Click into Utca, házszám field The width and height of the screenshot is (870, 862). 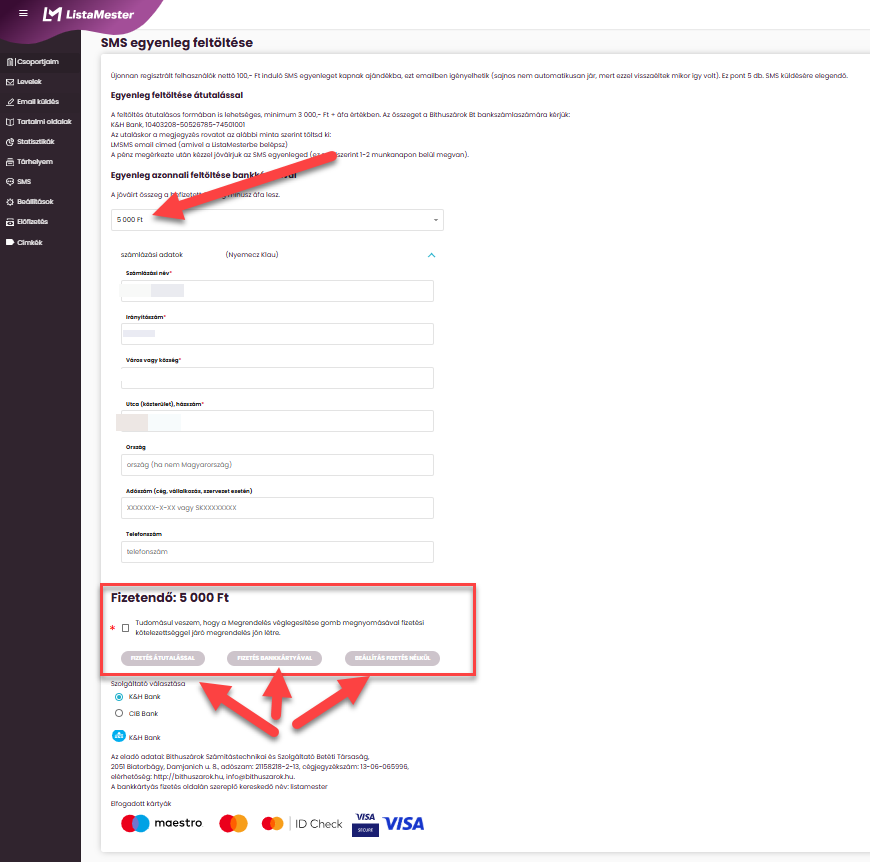pyautogui.click(x=277, y=421)
